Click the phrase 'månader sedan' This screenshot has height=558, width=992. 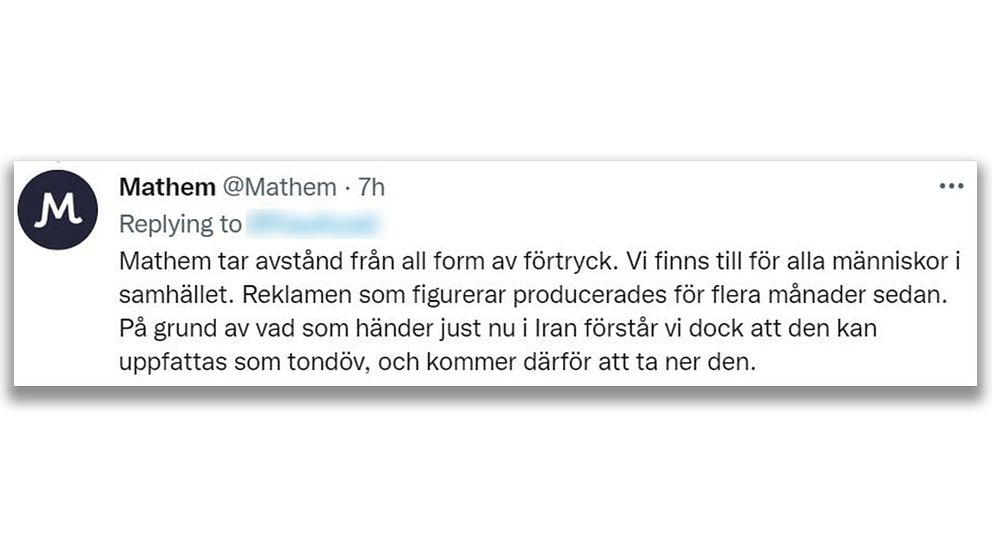pos(875,294)
